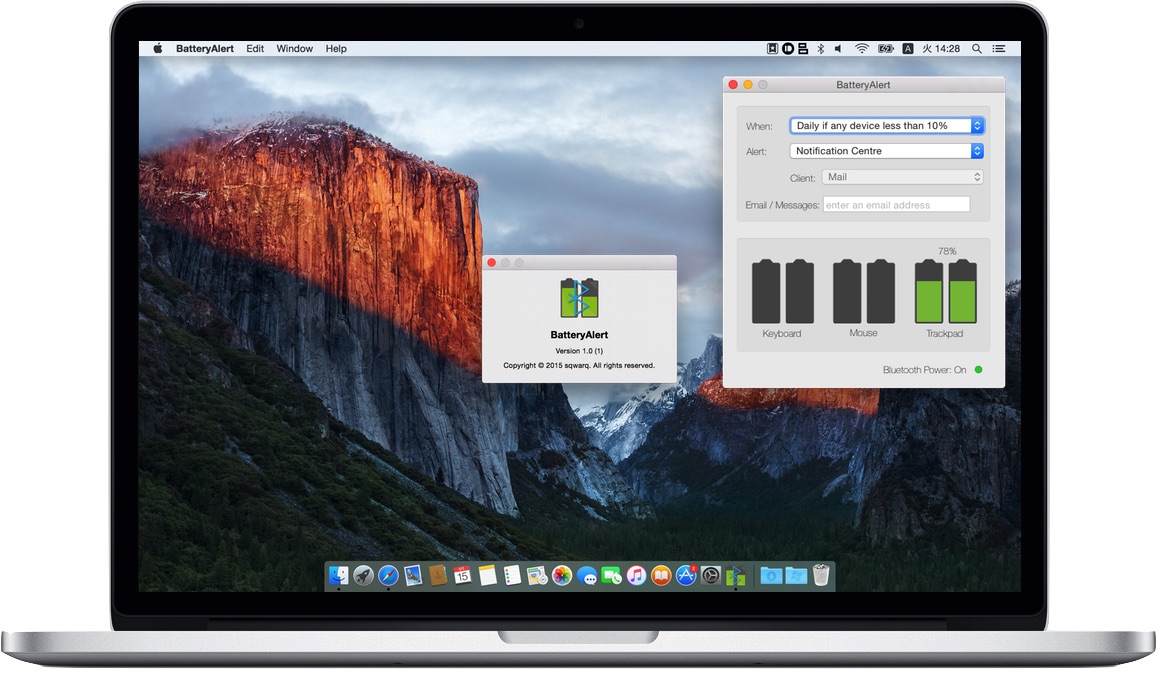Open the Window menu
1157x677 pixels.
[294, 49]
